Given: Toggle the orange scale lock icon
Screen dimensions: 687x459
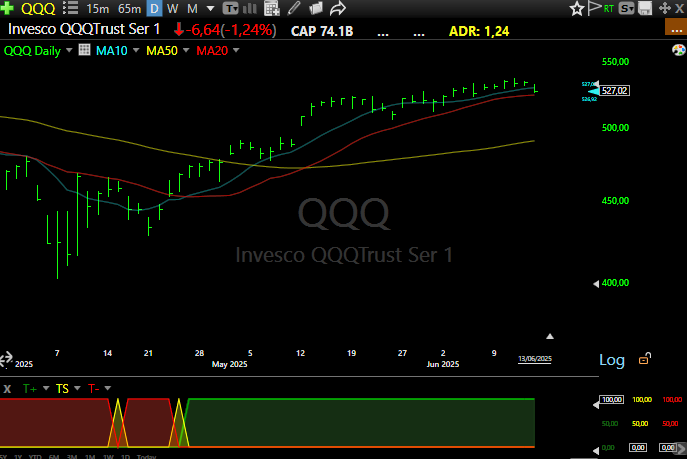Looking at the screenshot, I should (645, 359).
